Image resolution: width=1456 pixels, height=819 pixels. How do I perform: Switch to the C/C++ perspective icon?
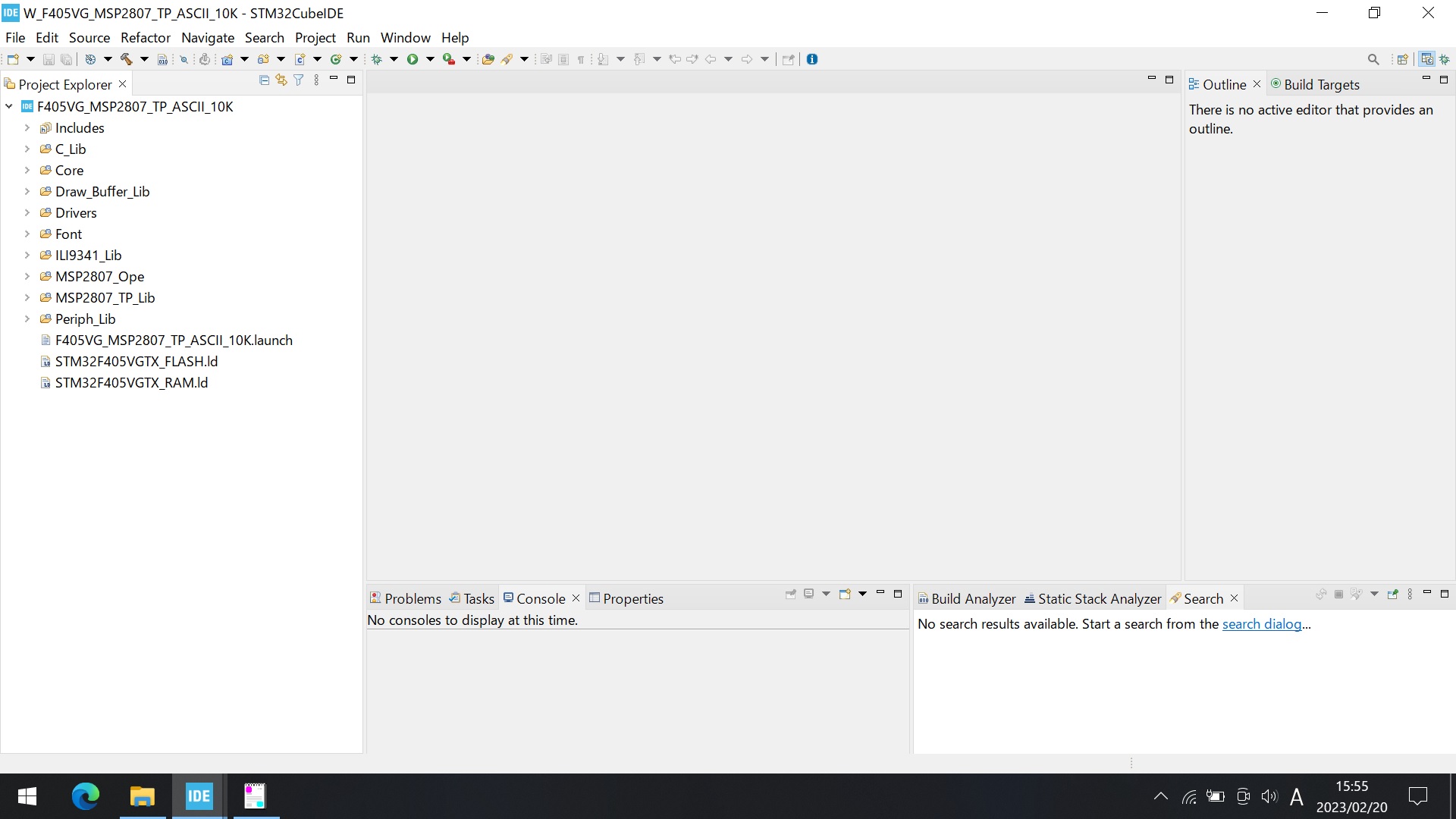[1427, 59]
